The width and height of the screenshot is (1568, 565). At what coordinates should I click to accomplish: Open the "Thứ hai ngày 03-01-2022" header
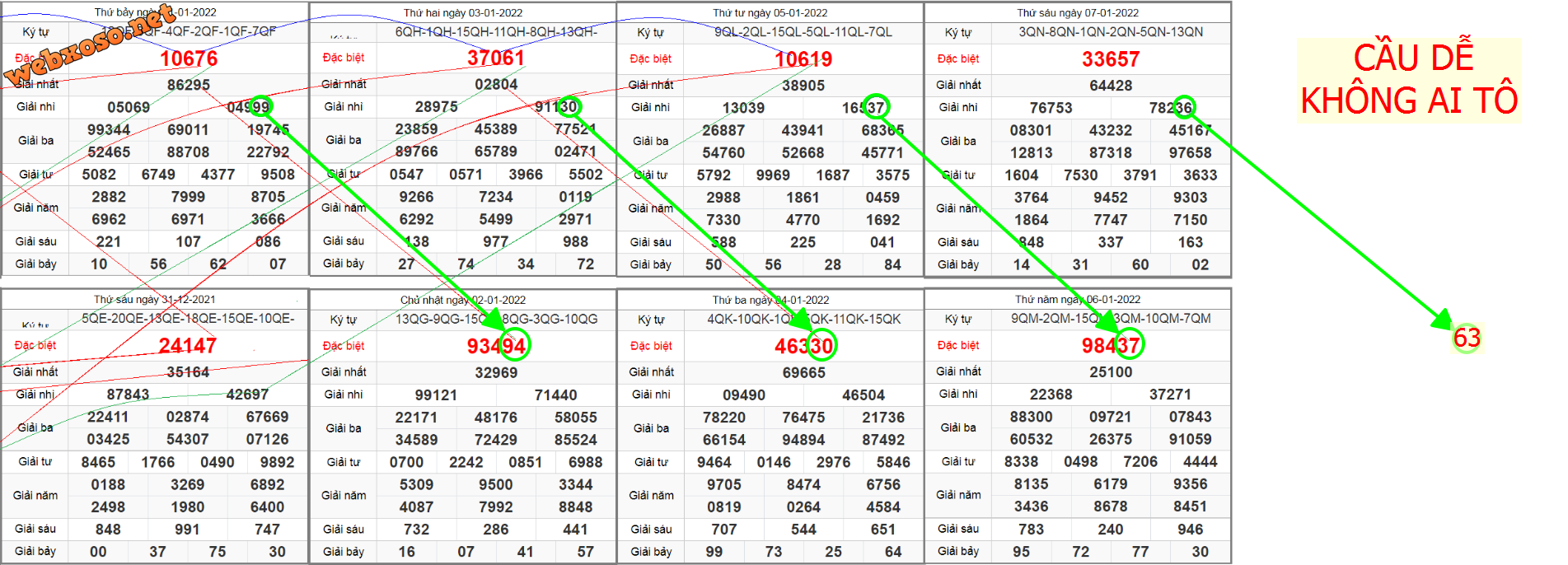[463, 12]
